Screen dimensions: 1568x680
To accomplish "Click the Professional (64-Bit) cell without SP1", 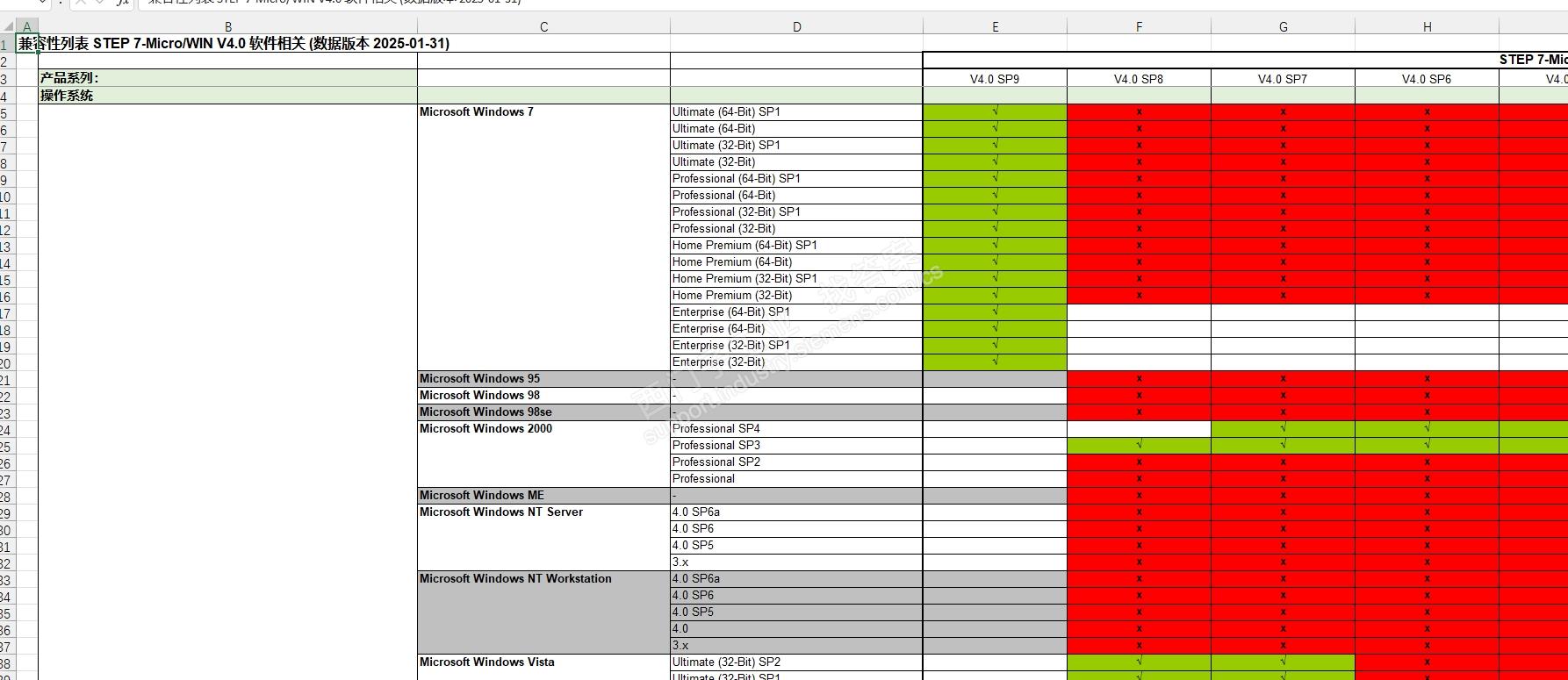I will (x=797, y=196).
